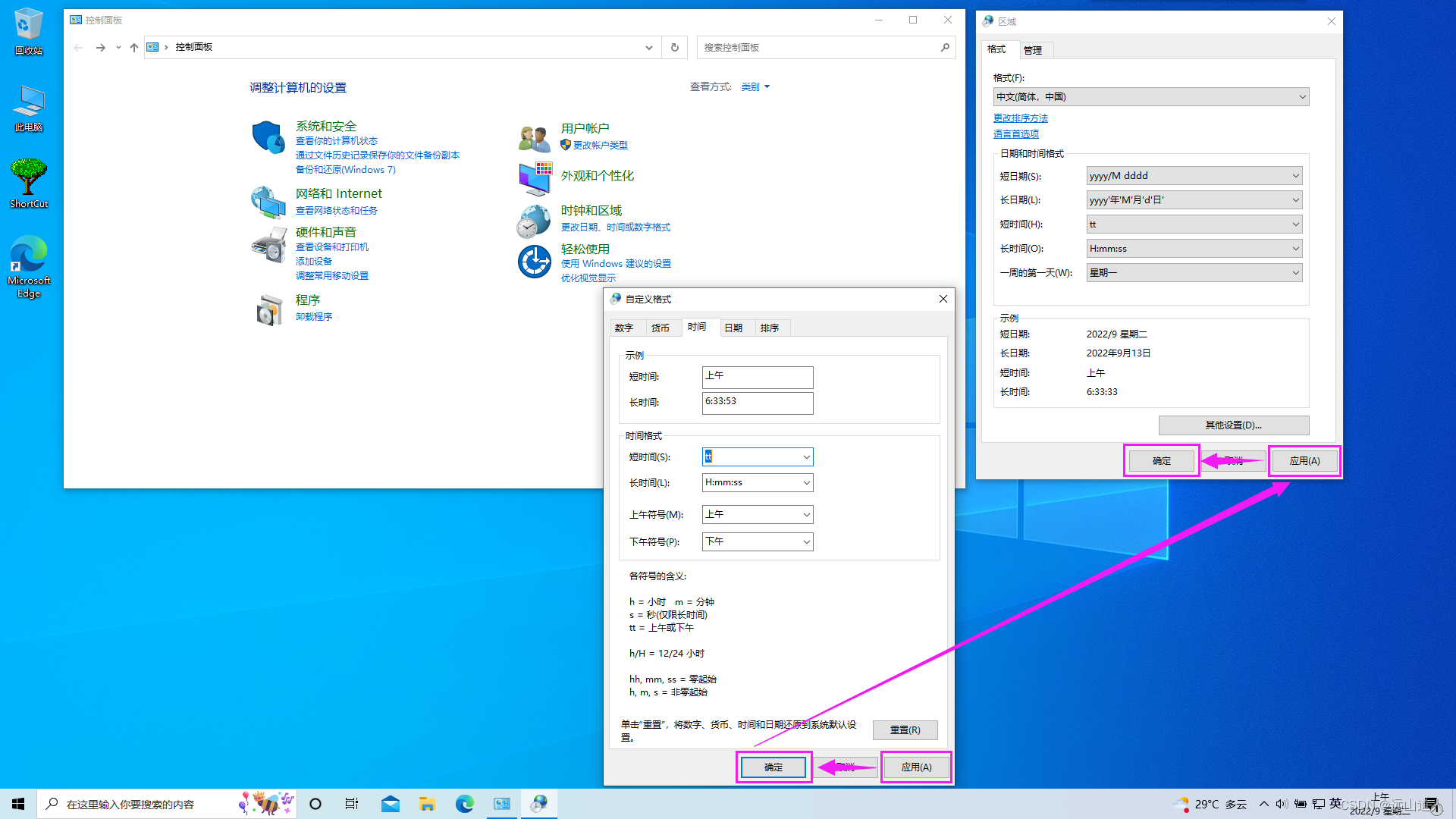
Task: Select ShortCut tree desktop icon
Action: pyautogui.click(x=29, y=184)
